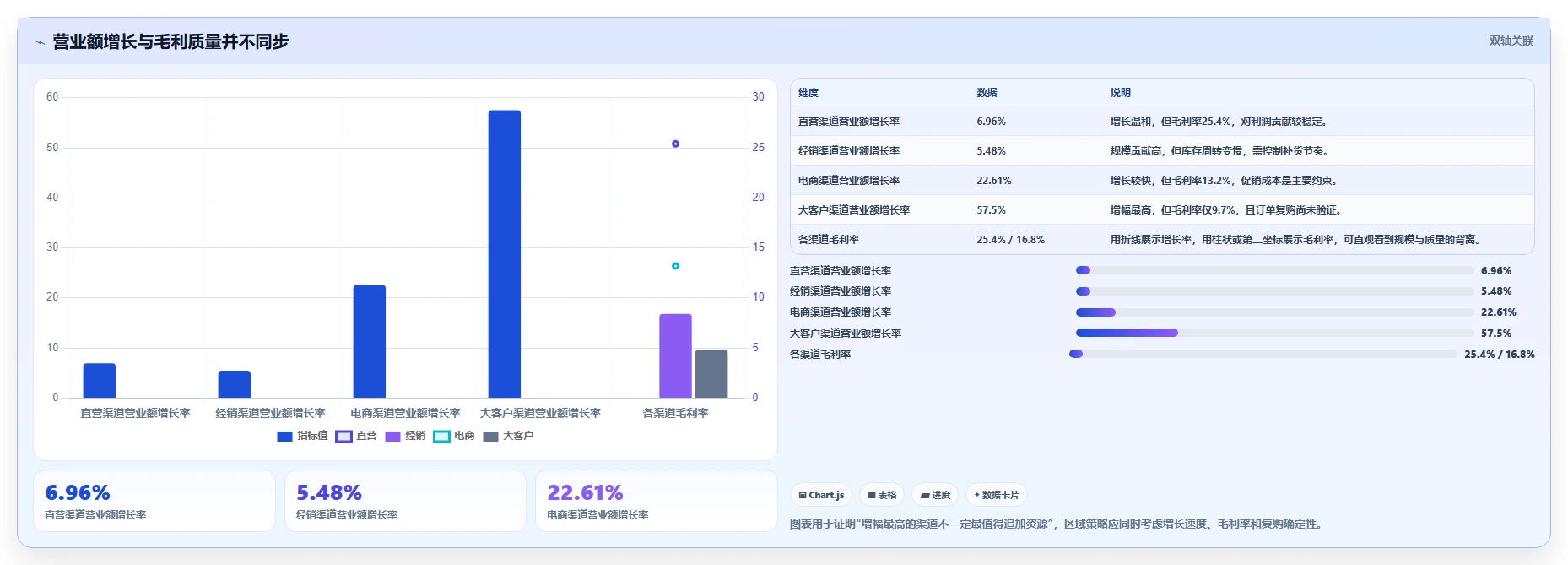Viewport: 1568px width, 565px height.
Task: Toggle the 指标值 legend swatch
Action: [284, 437]
